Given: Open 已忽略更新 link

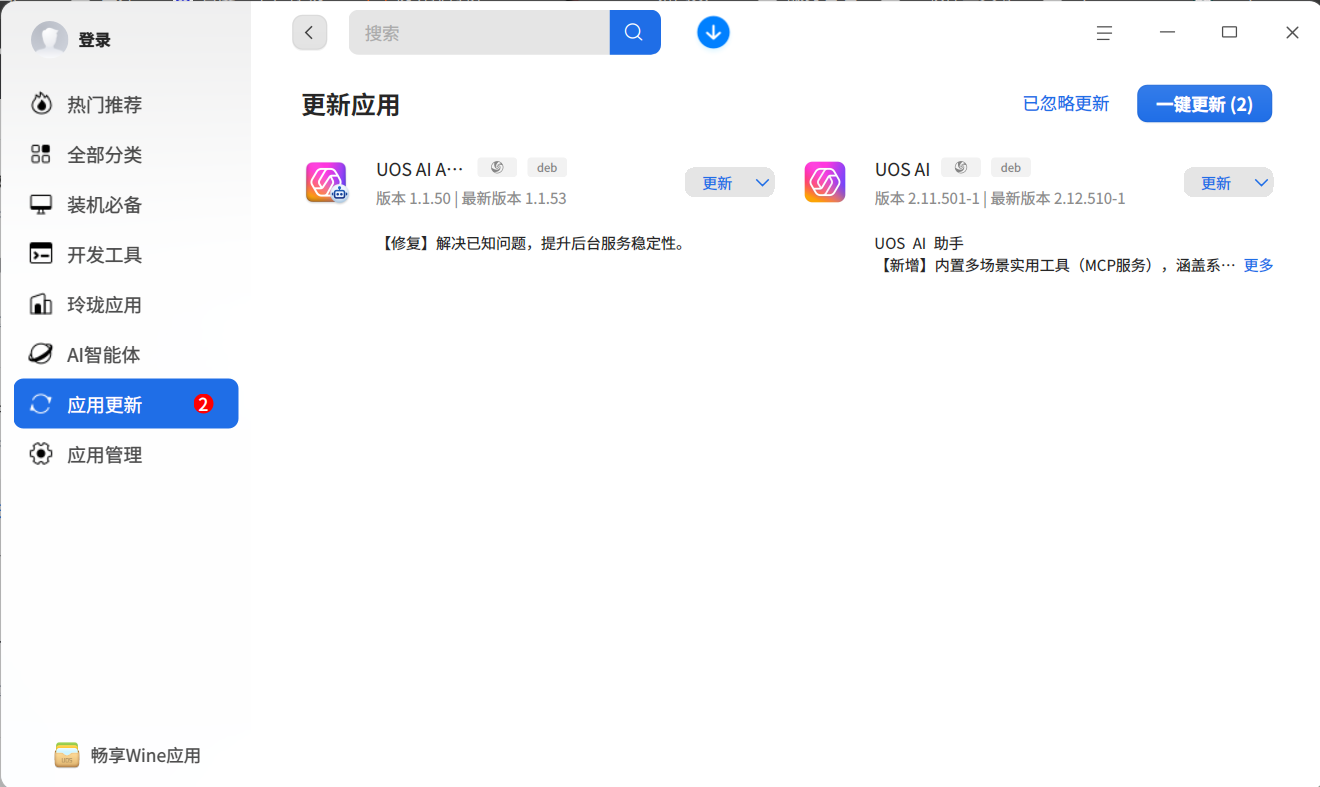Looking at the screenshot, I should pos(1066,104).
